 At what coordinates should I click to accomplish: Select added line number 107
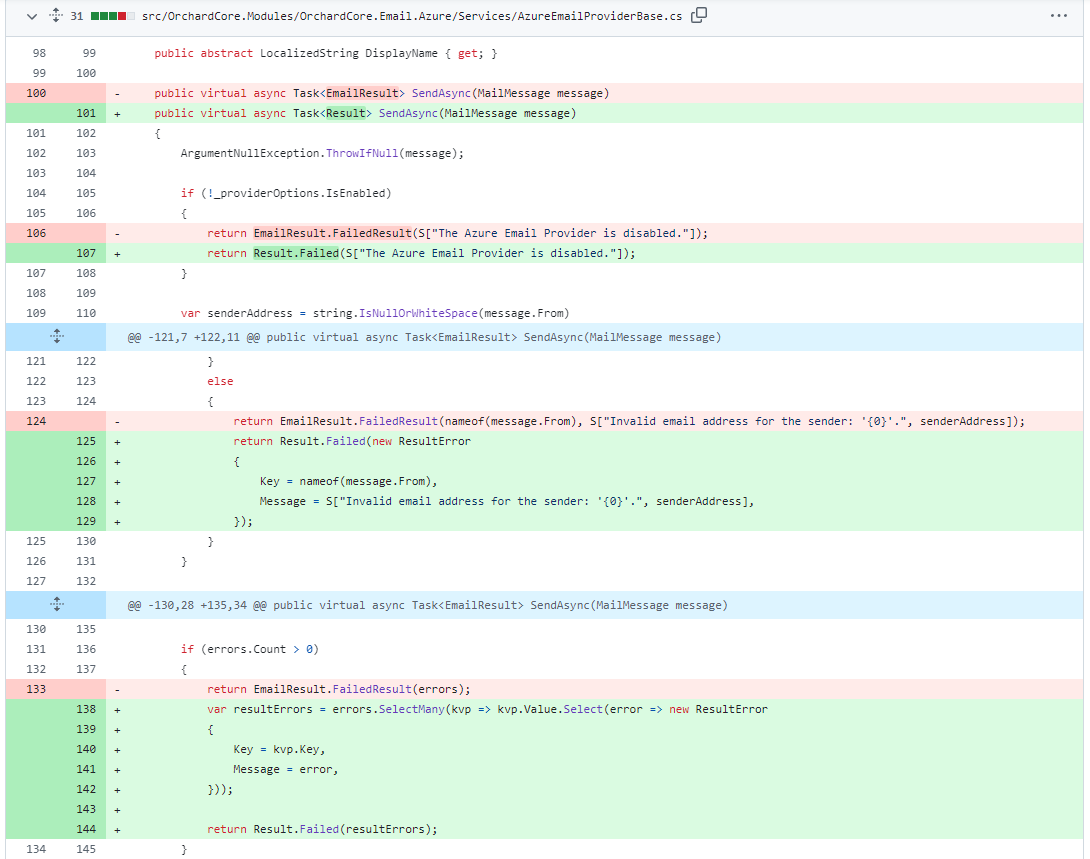click(86, 254)
